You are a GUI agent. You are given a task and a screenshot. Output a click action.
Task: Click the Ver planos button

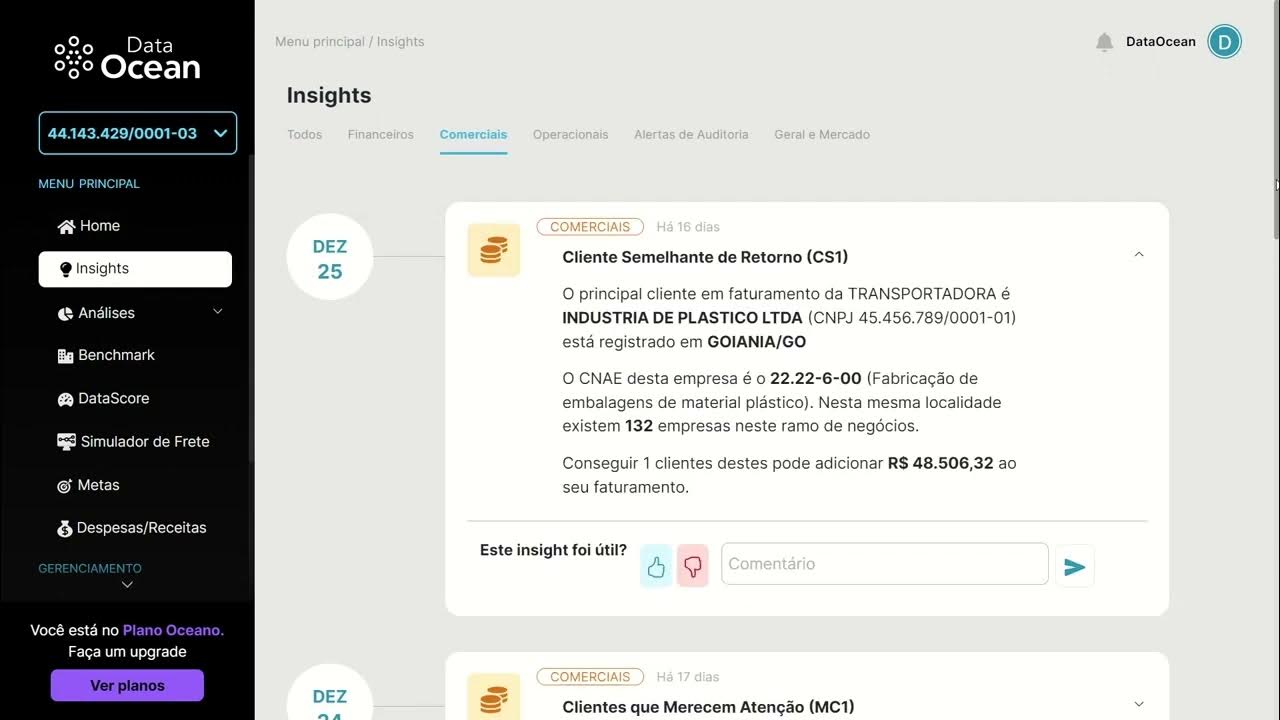(x=127, y=685)
